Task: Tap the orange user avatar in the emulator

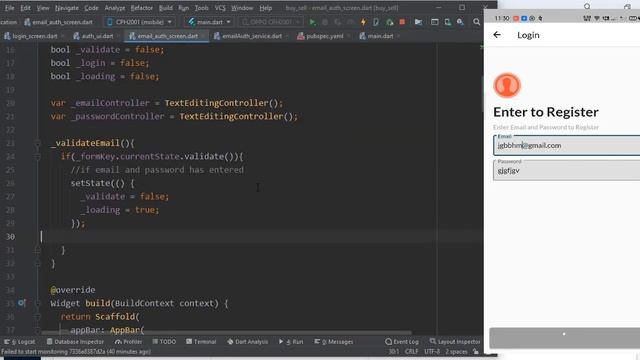Action: pyautogui.click(x=507, y=85)
